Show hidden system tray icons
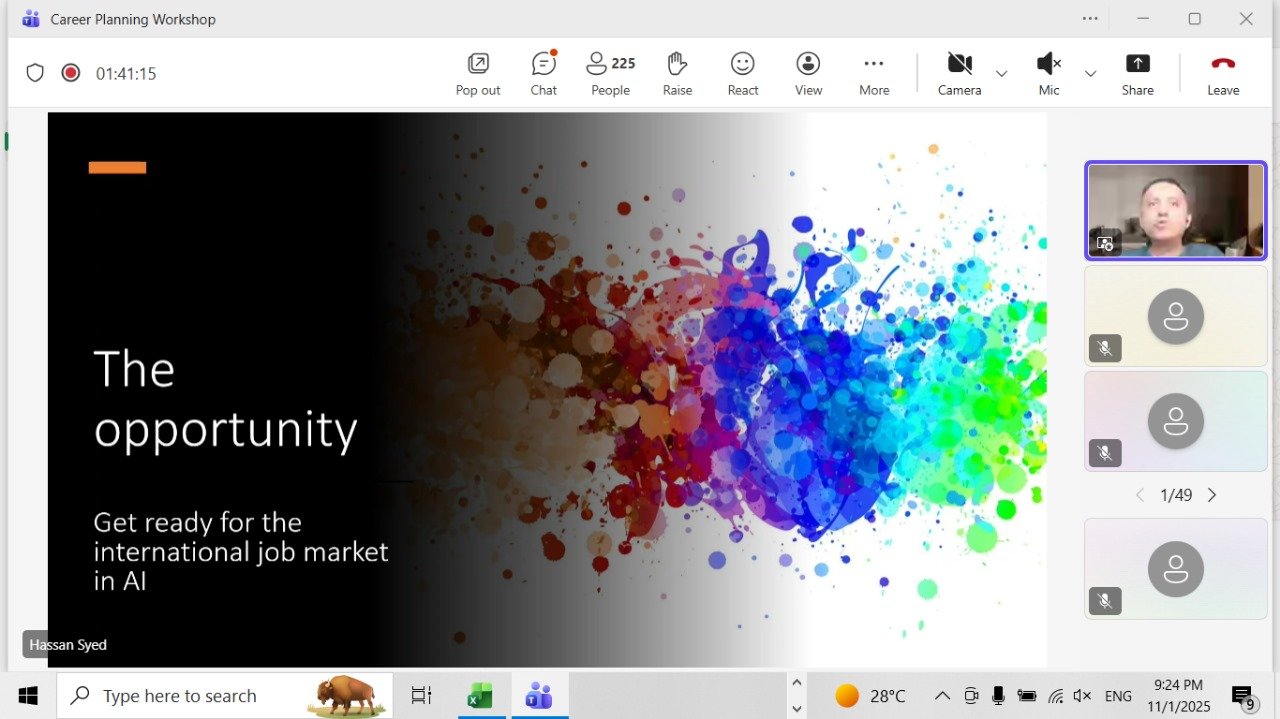Image resolution: width=1280 pixels, height=719 pixels. (942, 696)
